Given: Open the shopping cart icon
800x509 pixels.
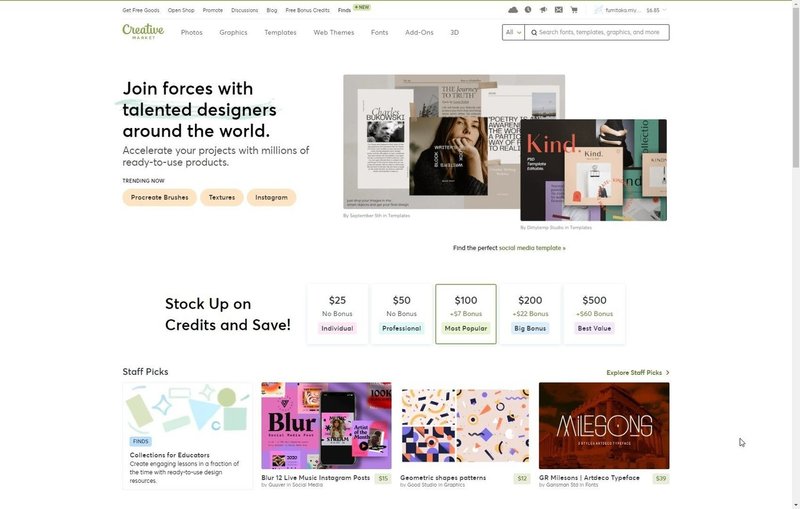Looking at the screenshot, I should tap(574, 10).
